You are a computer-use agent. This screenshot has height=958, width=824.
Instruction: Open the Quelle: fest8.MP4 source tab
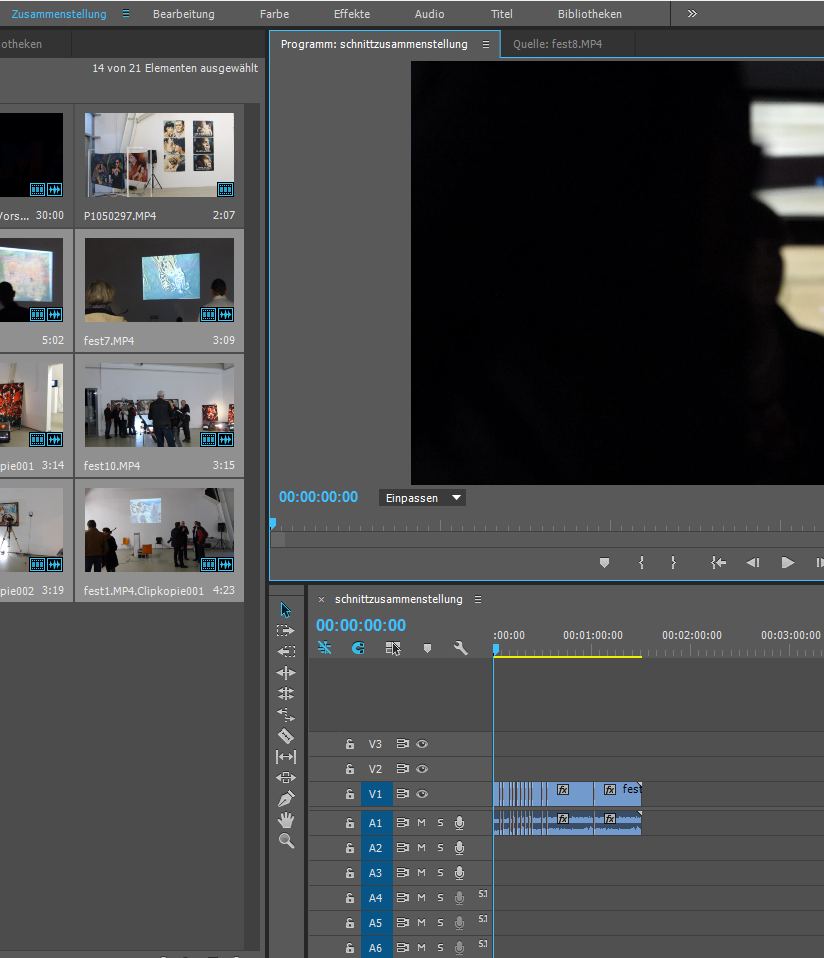pos(558,44)
